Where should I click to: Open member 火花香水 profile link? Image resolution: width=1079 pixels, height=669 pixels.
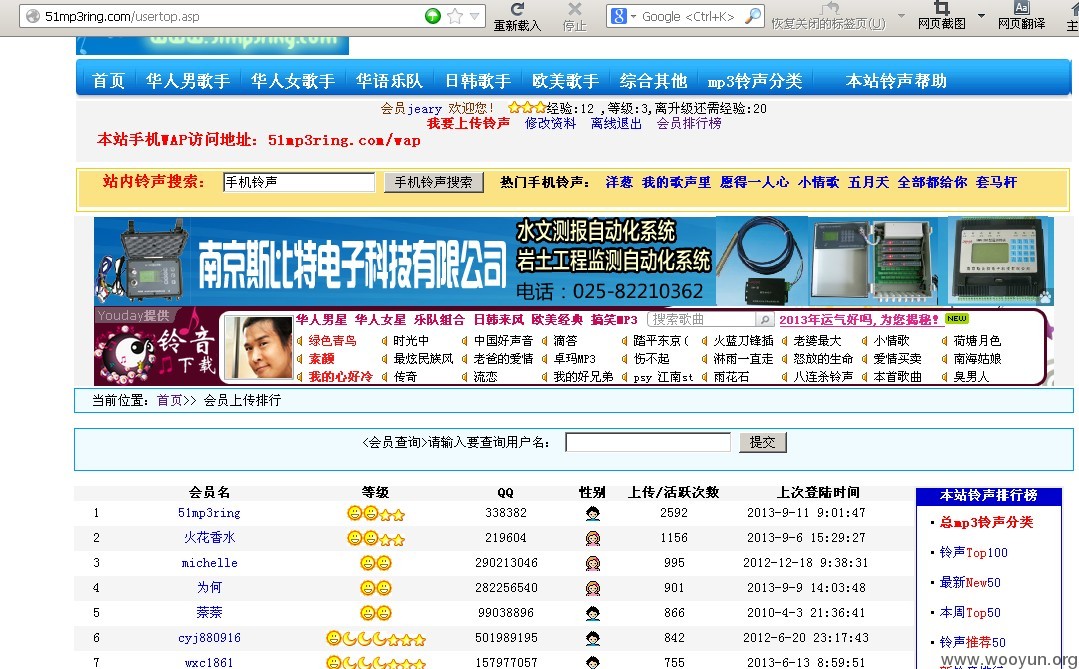pyautogui.click(x=209, y=538)
